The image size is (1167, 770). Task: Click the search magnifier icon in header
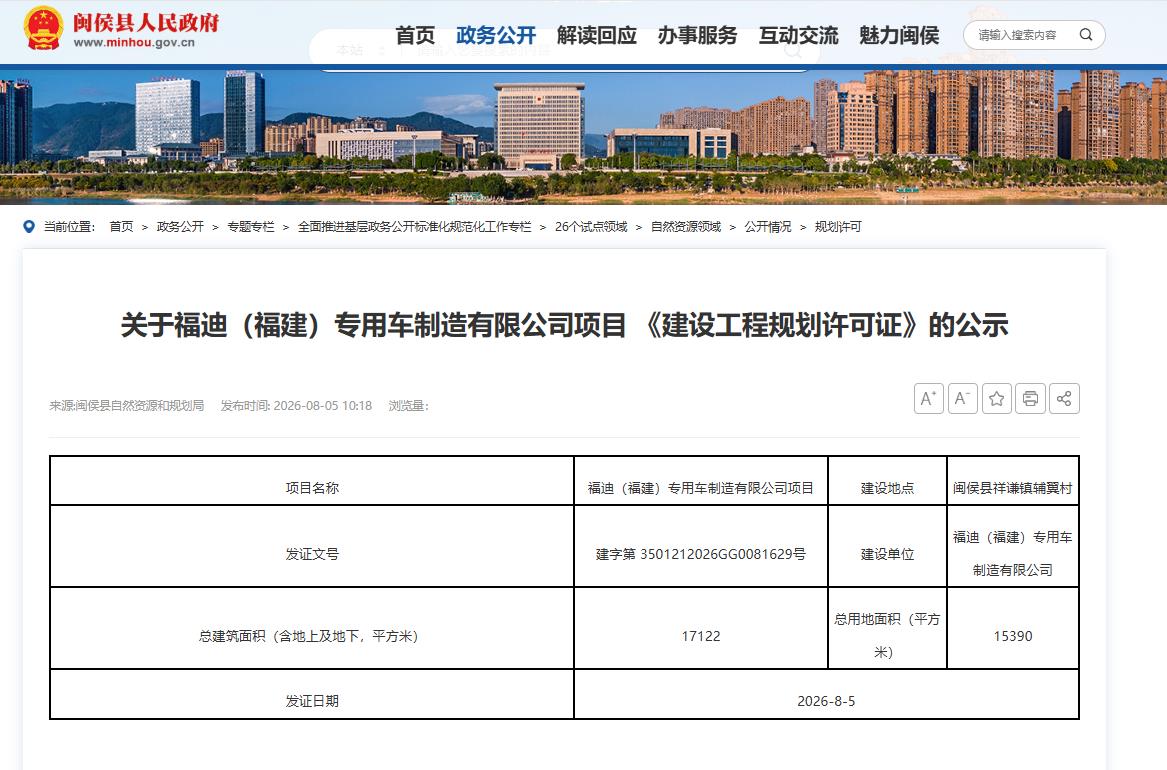[1086, 34]
